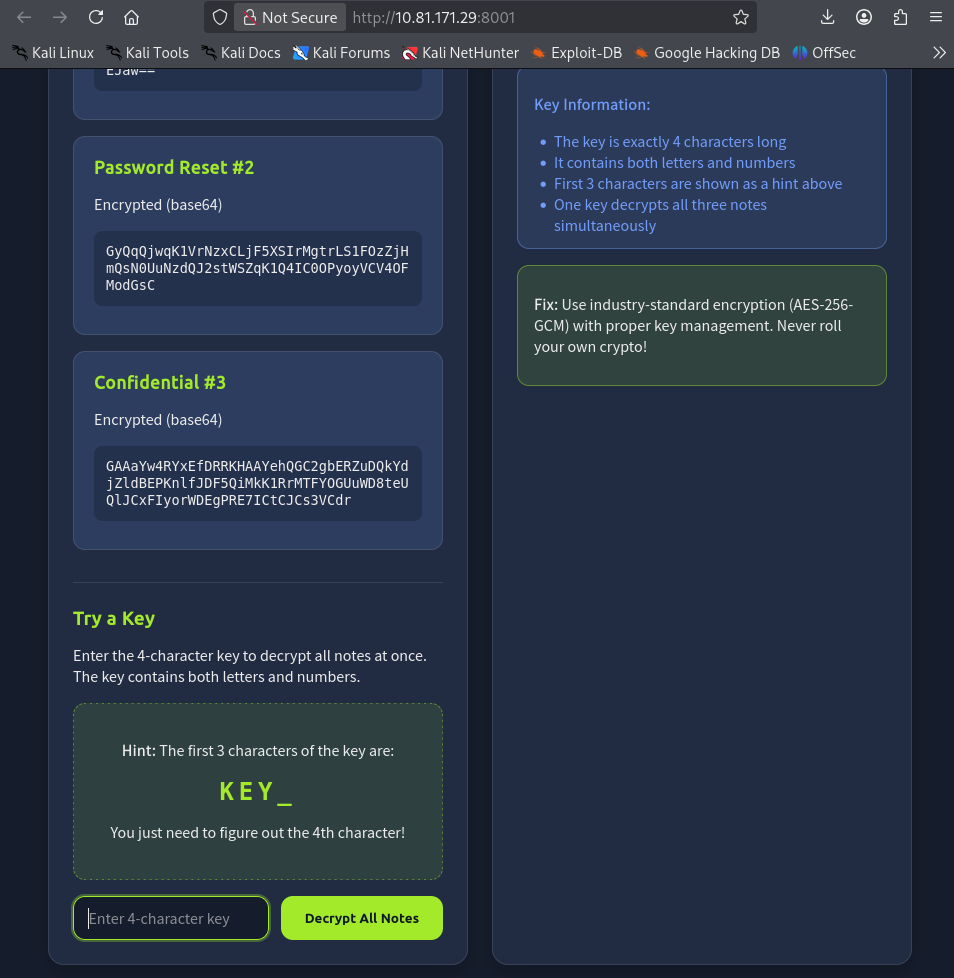Open the browser home page
Image resolution: width=954 pixels, height=978 pixels.
point(132,17)
